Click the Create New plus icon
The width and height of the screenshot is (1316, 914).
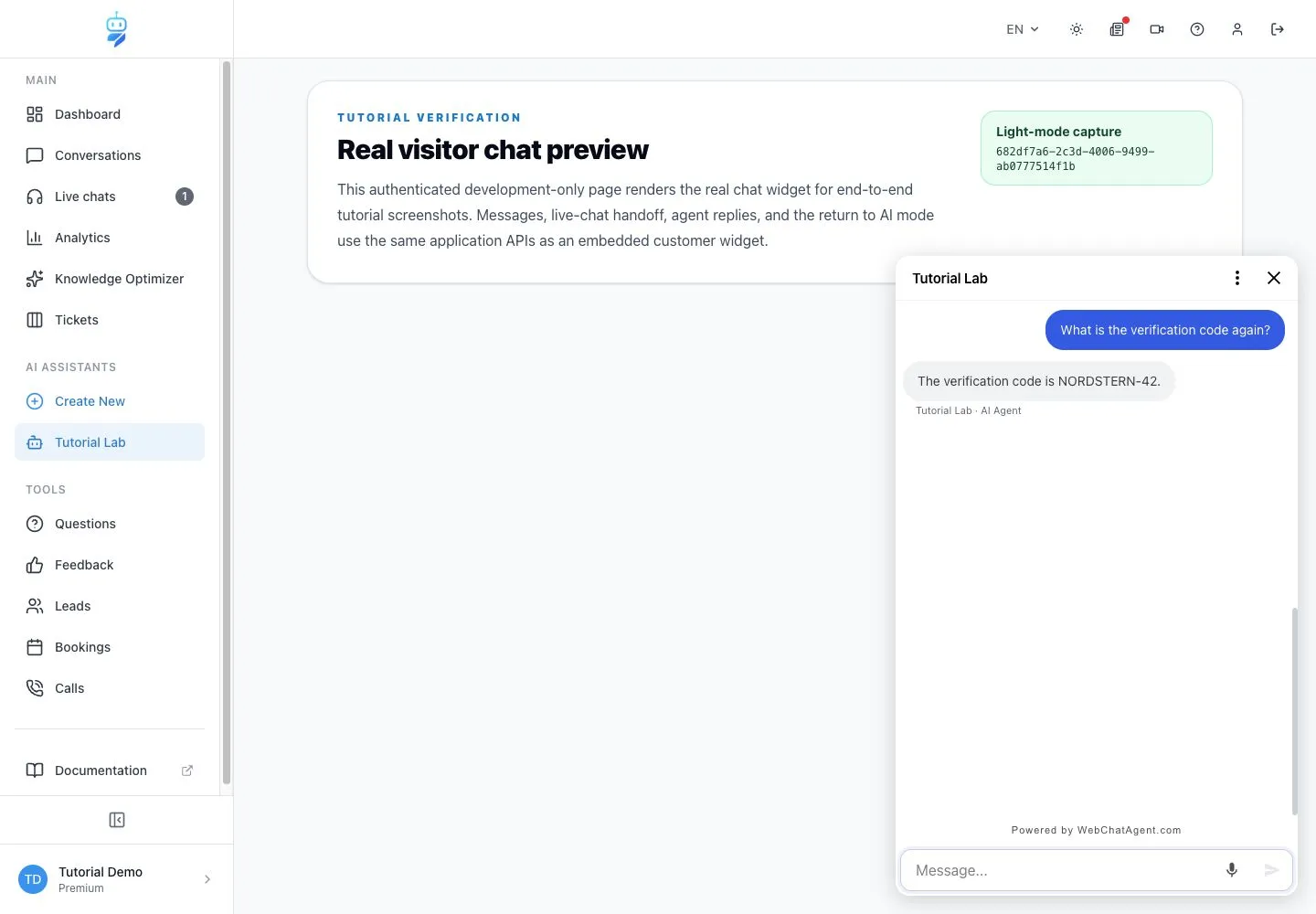pyautogui.click(x=35, y=401)
